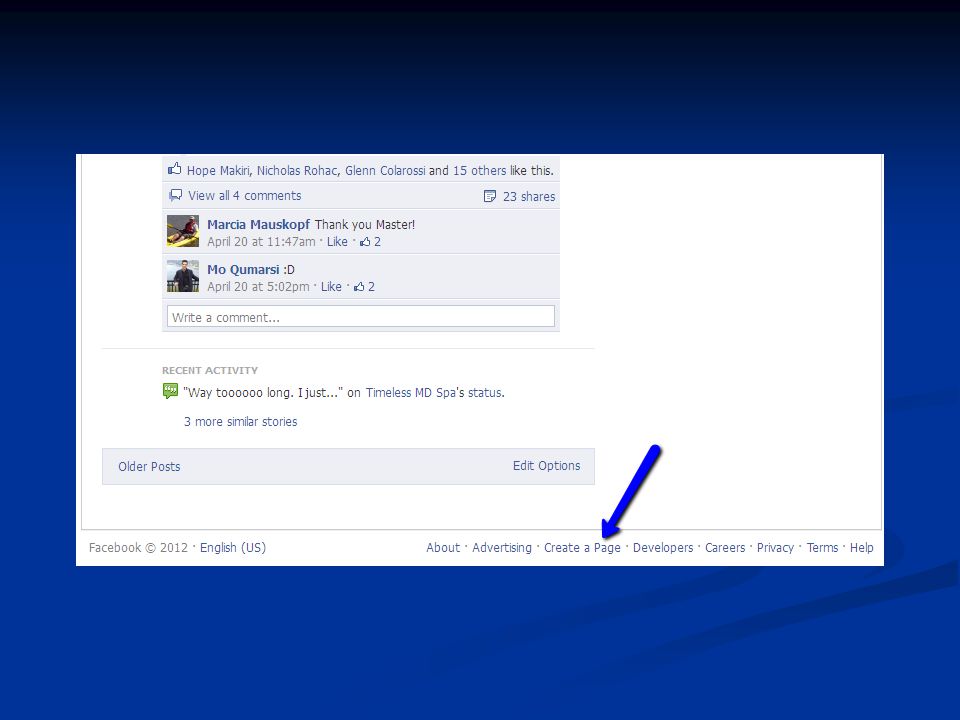Viewport: 960px width, 720px height.
Task: Open Glenn Colarossi's profile
Action: click(385, 171)
